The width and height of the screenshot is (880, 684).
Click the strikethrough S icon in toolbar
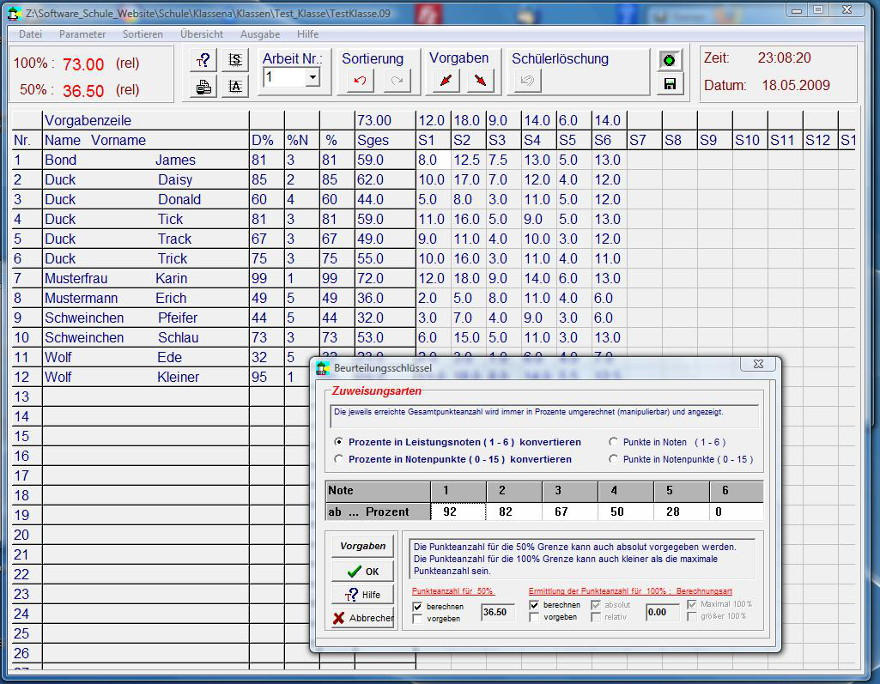coord(235,60)
